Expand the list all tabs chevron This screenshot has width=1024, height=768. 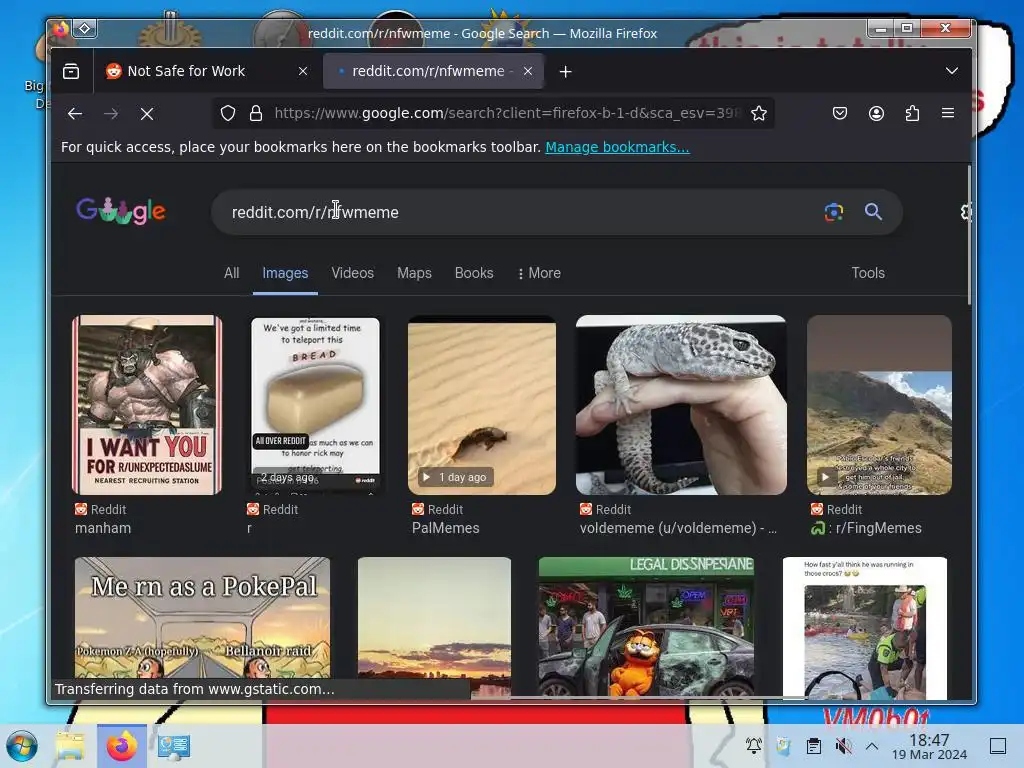click(x=952, y=71)
